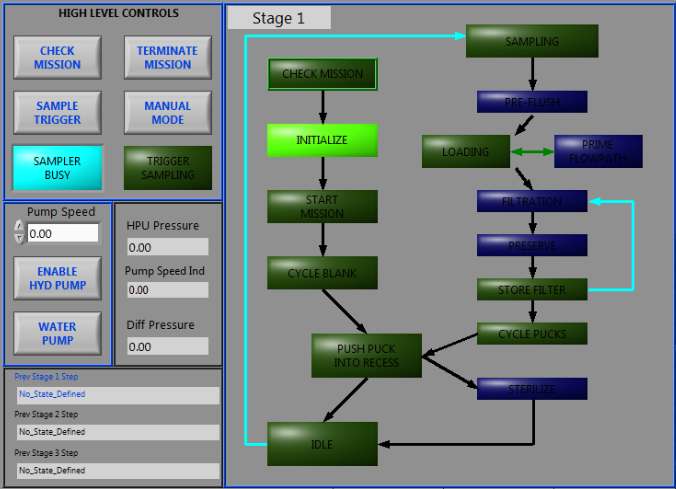Screen dimensions: 676x489
Task: Click the STERILIZE state block
Action: [532, 389]
